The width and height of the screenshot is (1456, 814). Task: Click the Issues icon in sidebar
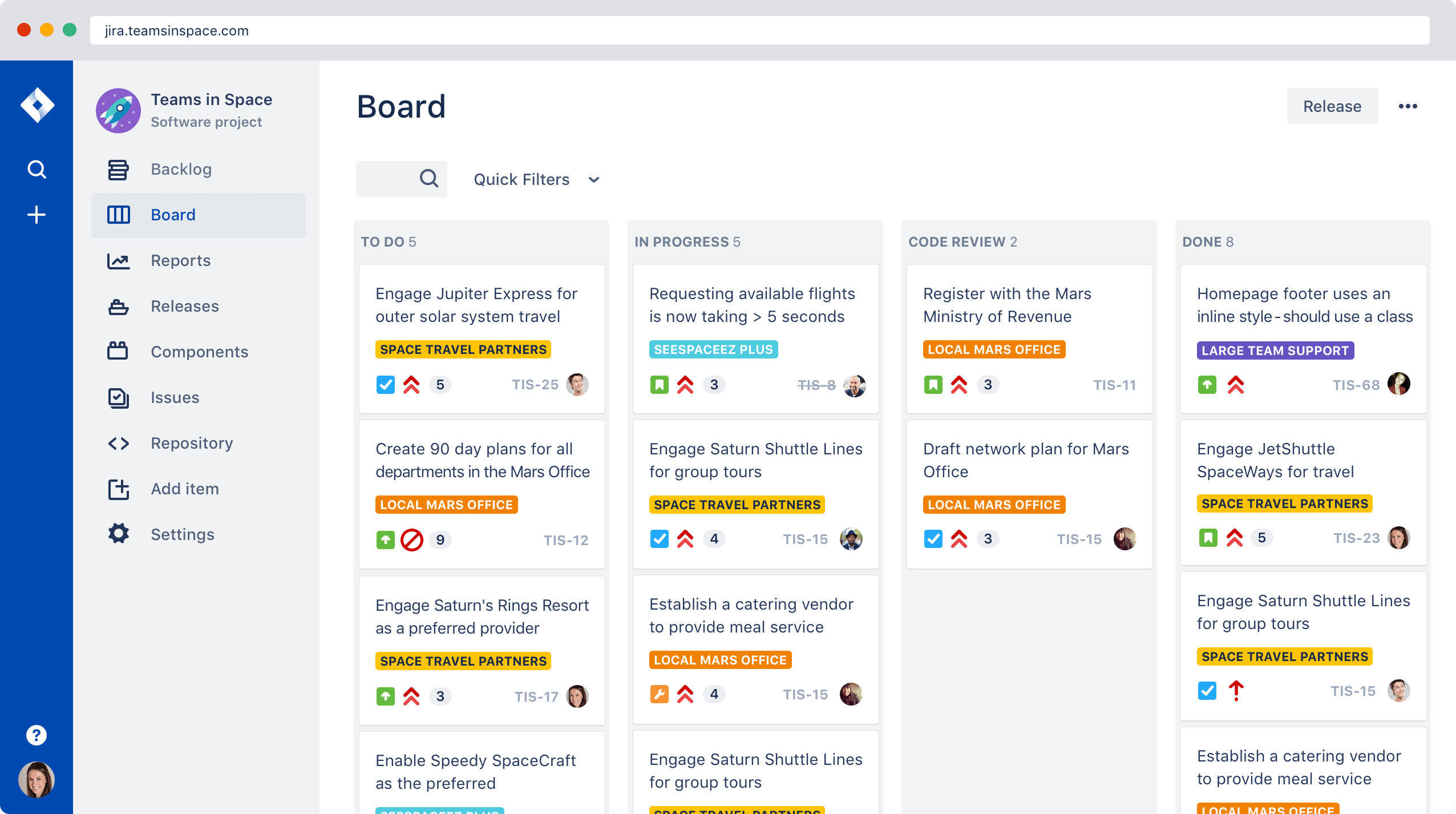pyautogui.click(x=118, y=397)
